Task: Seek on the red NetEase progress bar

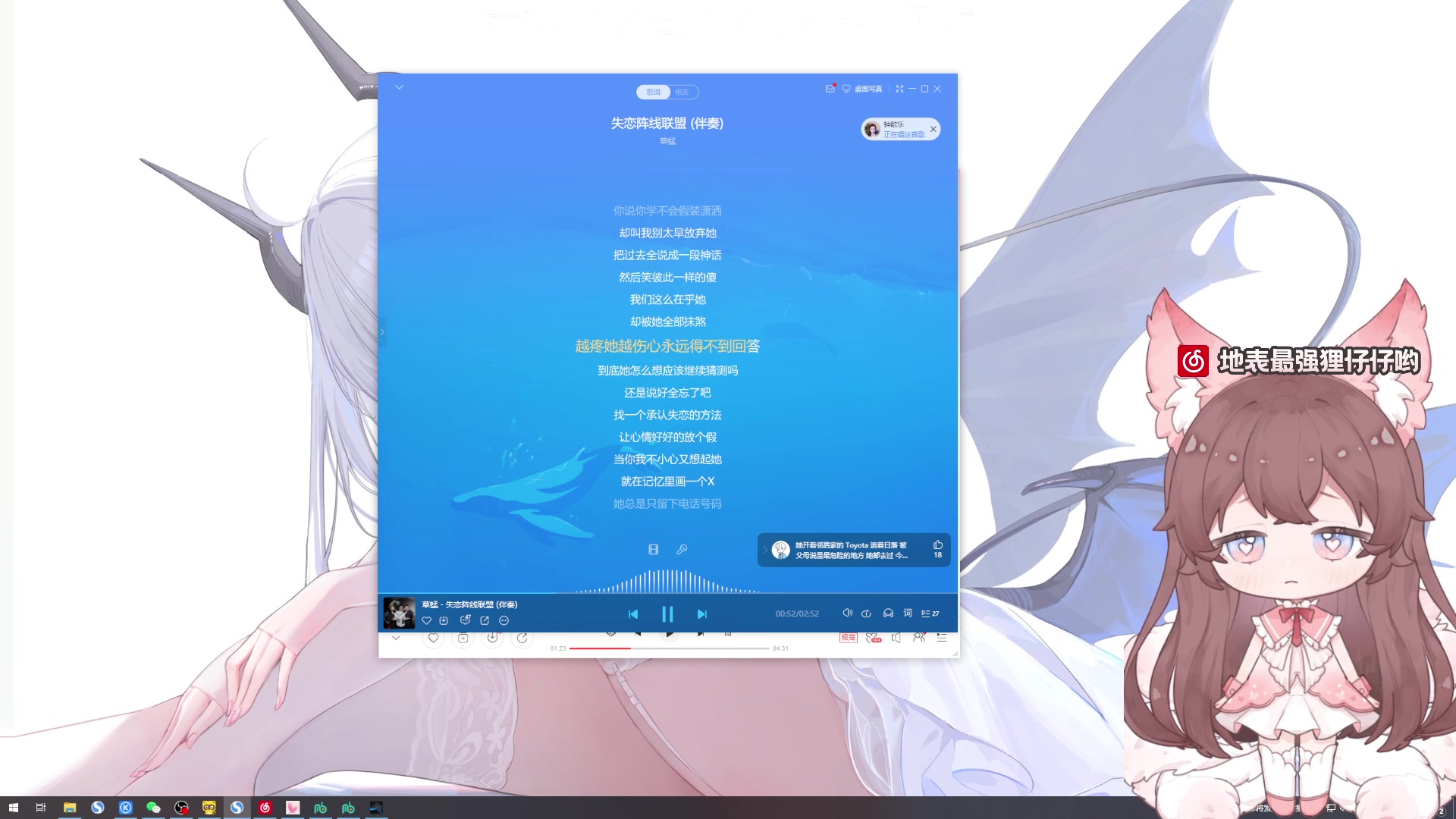Action: click(669, 648)
